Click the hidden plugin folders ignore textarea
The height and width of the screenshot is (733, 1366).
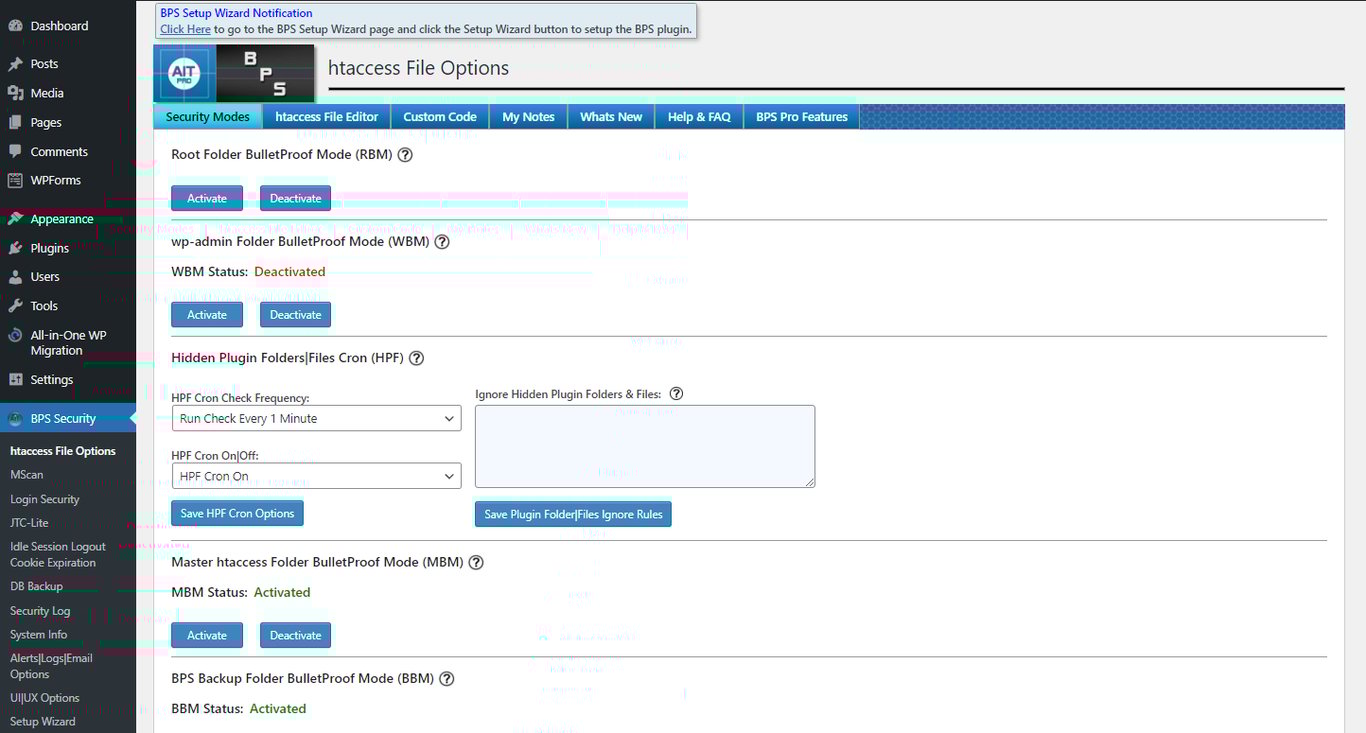point(645,446)
